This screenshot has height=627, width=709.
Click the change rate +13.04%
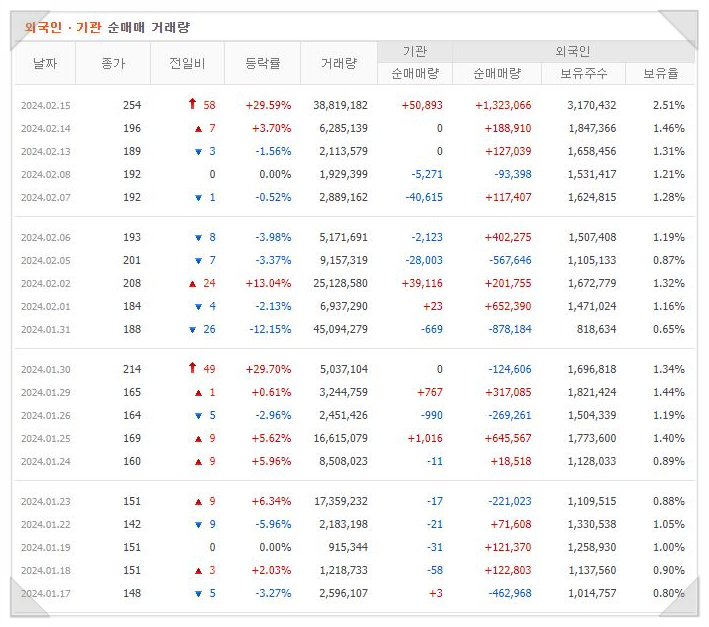click(x=268, y=283)
